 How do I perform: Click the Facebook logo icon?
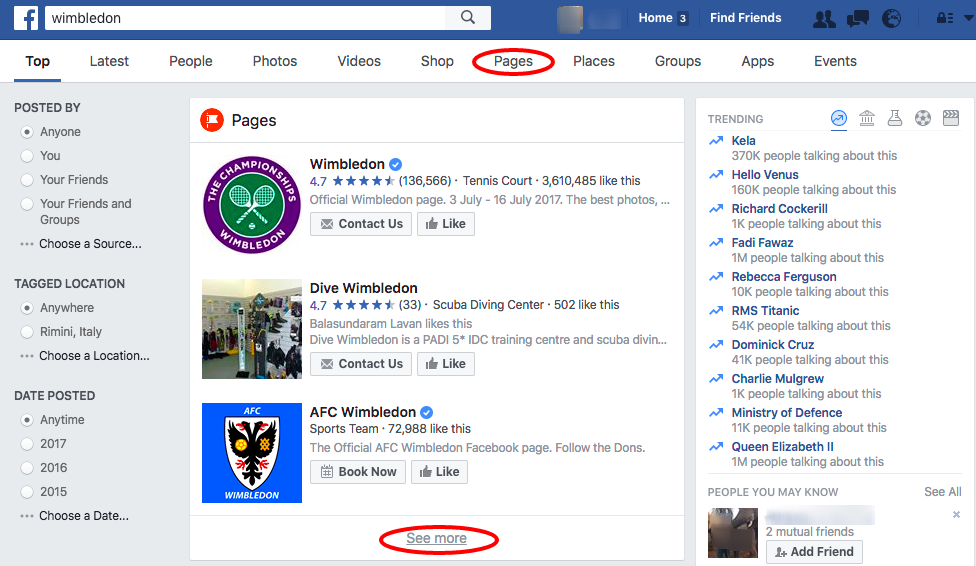click(26, 18)
